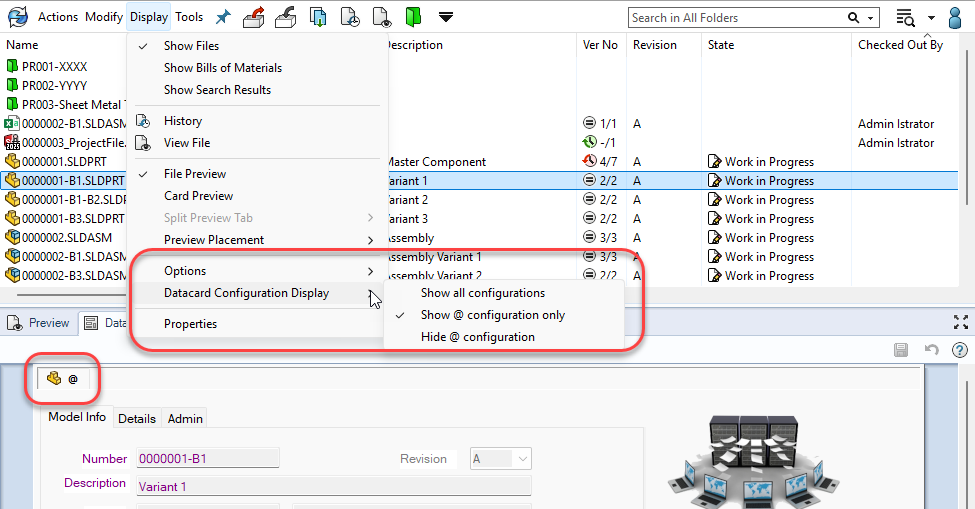
Task: Click Properties in the Display menu
Action: 190,324
